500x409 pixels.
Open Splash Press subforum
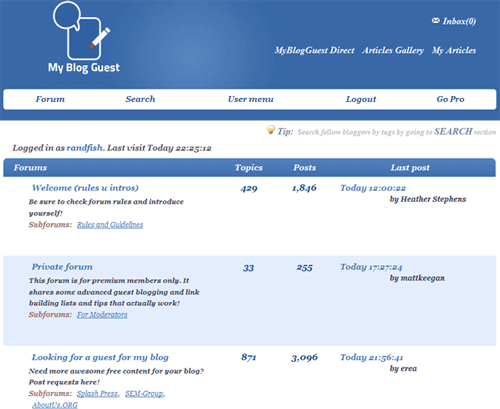point(98,394)
